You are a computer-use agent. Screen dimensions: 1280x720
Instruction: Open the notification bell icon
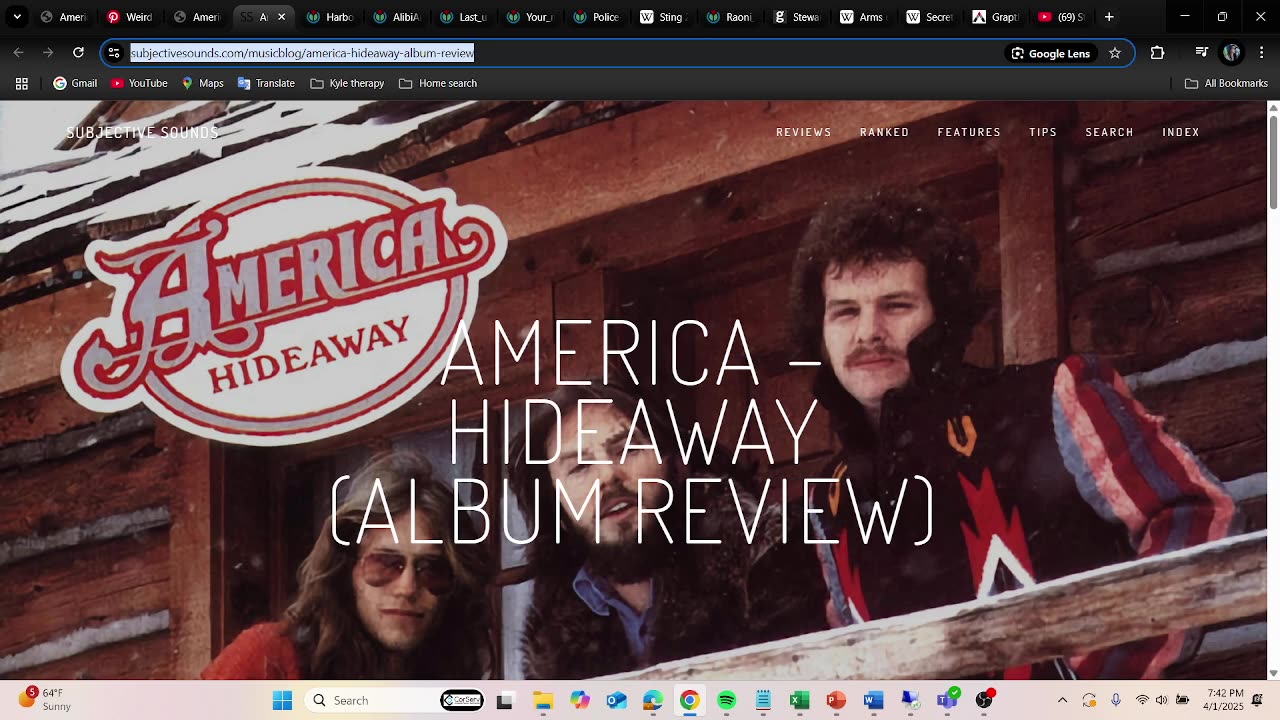coord(1258,700)
